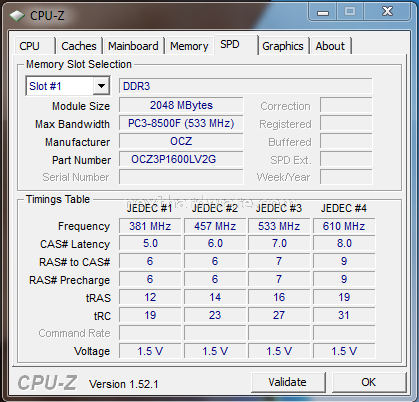The height and width of the screenshot is (402, 419).
Task: Click the tRAS value 12
Action: [150, 297]
